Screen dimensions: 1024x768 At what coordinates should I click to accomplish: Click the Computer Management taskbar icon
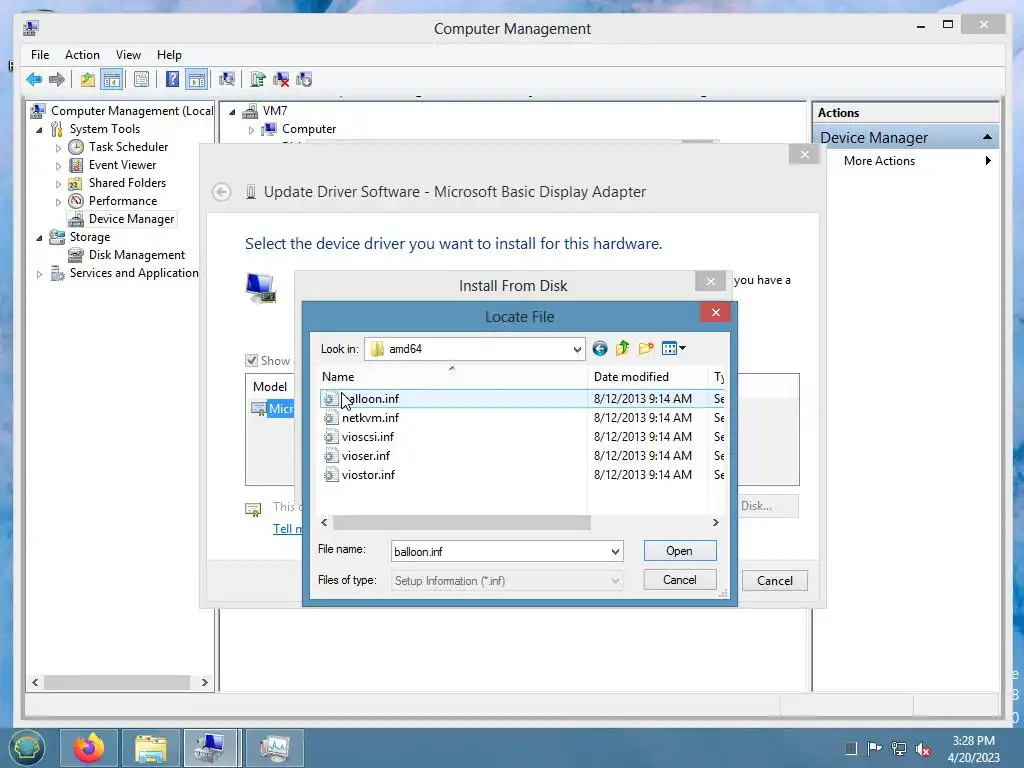(x=212, y=748)
